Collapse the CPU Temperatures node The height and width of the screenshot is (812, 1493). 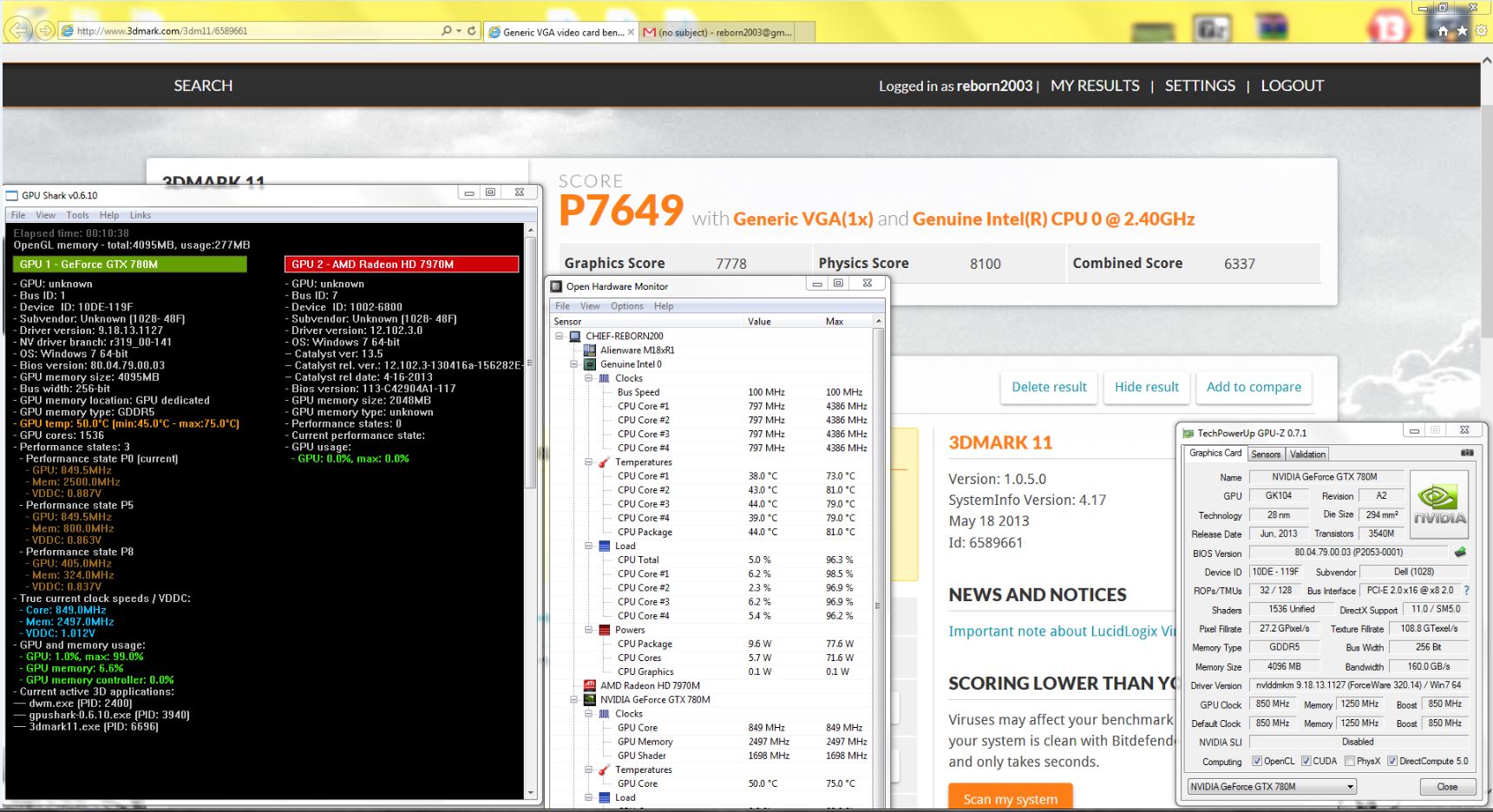pos(588,462)
